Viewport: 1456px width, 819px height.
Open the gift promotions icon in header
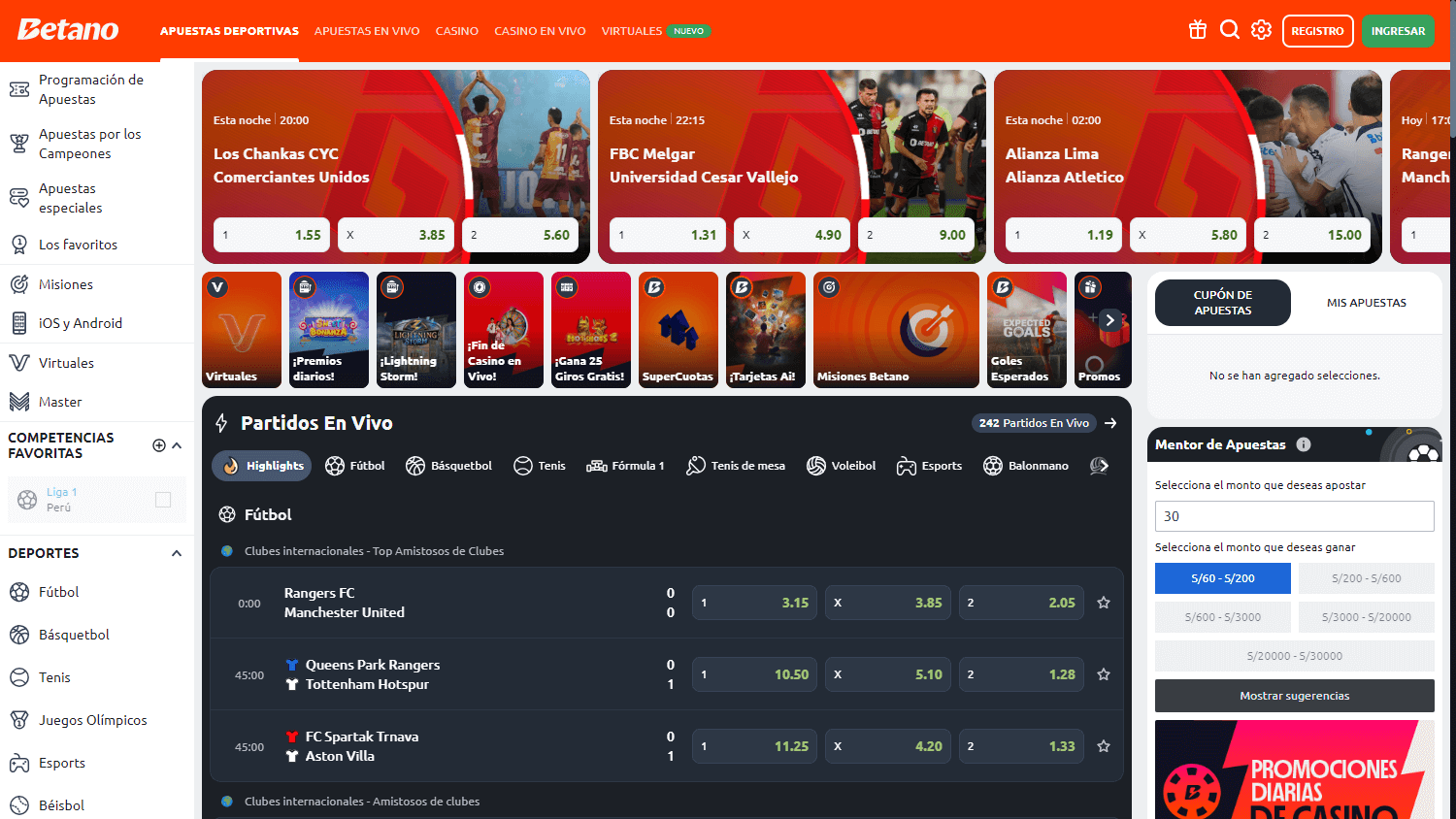click(x=1198, y=30)
